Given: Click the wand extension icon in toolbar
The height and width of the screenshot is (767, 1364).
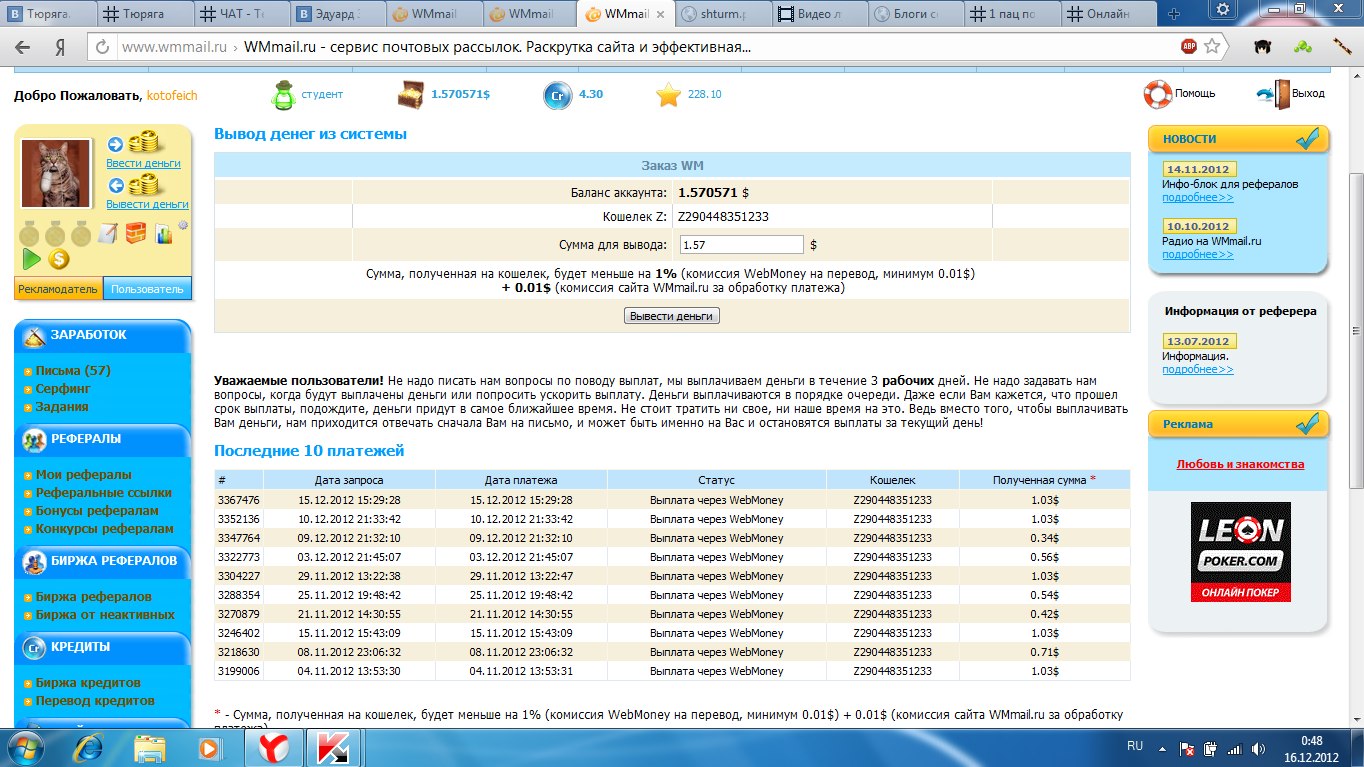Looking at the screenshot, I should [x=1341, y=46].
